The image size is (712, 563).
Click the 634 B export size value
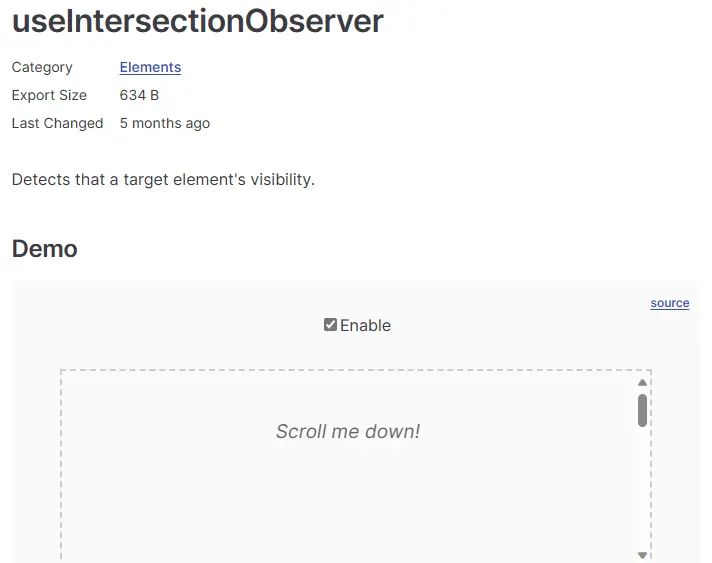(139, 96)
